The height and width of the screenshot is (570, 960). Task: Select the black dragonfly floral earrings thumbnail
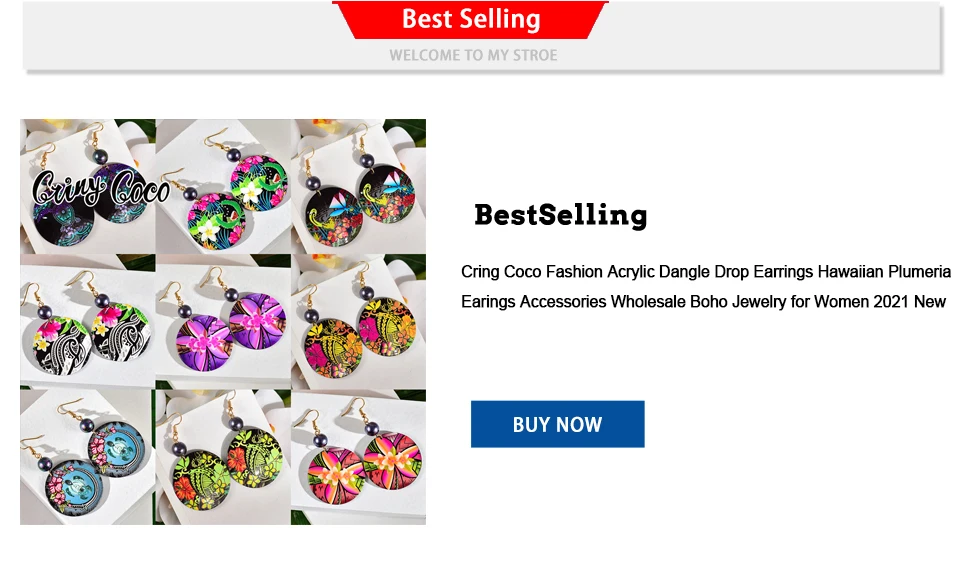pyautogui.click(x=359, y=186)
